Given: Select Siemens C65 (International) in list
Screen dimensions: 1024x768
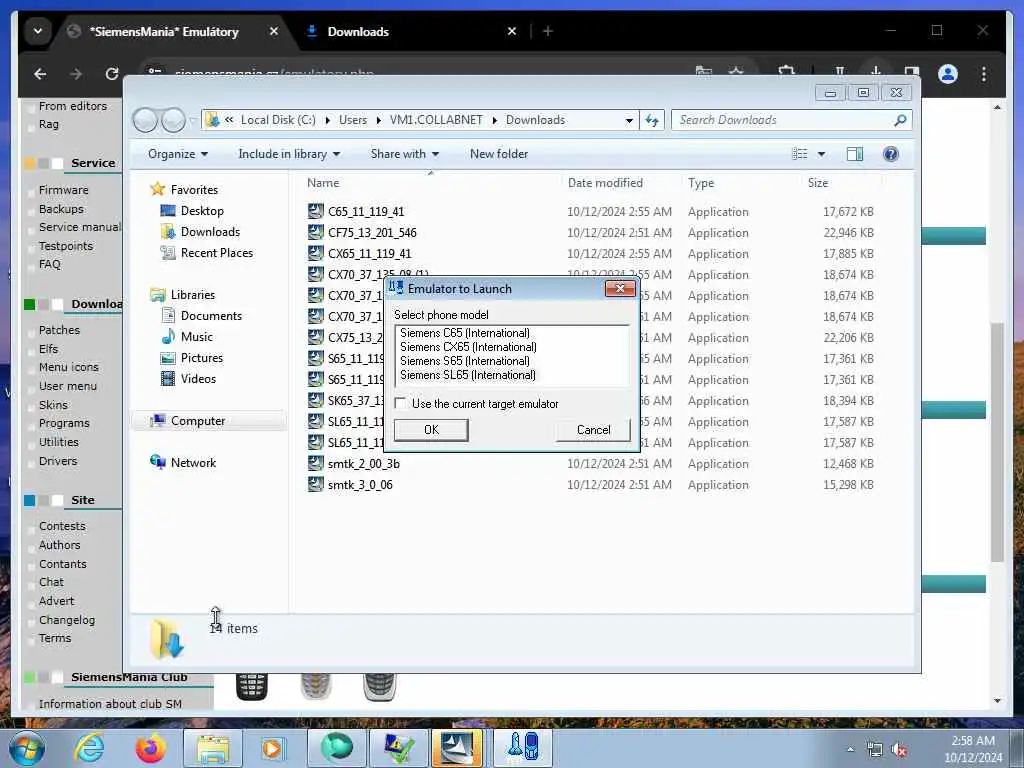Looking at the screenshot, I should [464, 333].
